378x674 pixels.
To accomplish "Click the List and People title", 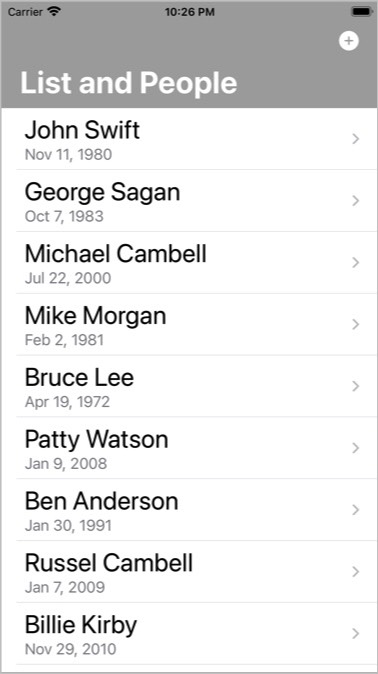I will click(x=129, y=83).
